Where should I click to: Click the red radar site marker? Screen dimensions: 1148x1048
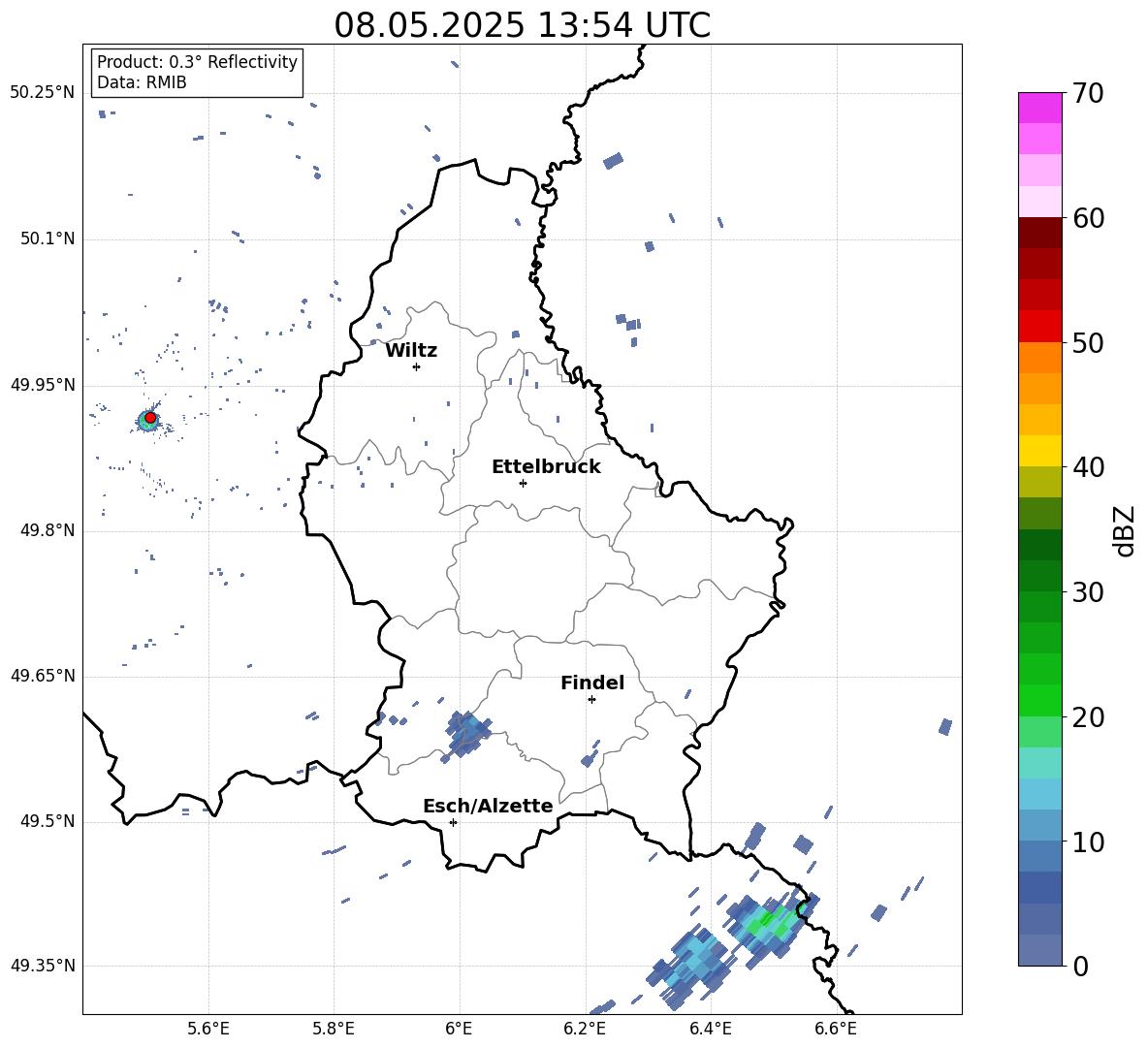150,418
